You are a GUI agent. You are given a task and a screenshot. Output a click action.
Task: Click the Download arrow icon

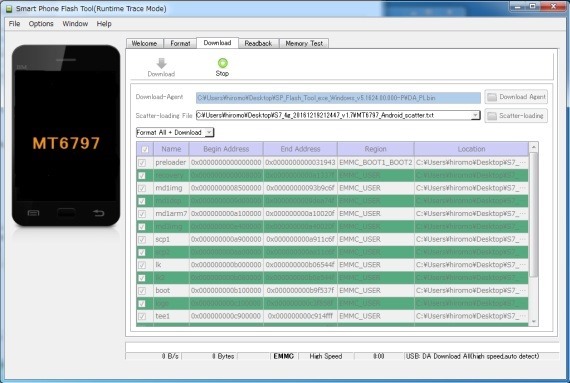point(161,63)
